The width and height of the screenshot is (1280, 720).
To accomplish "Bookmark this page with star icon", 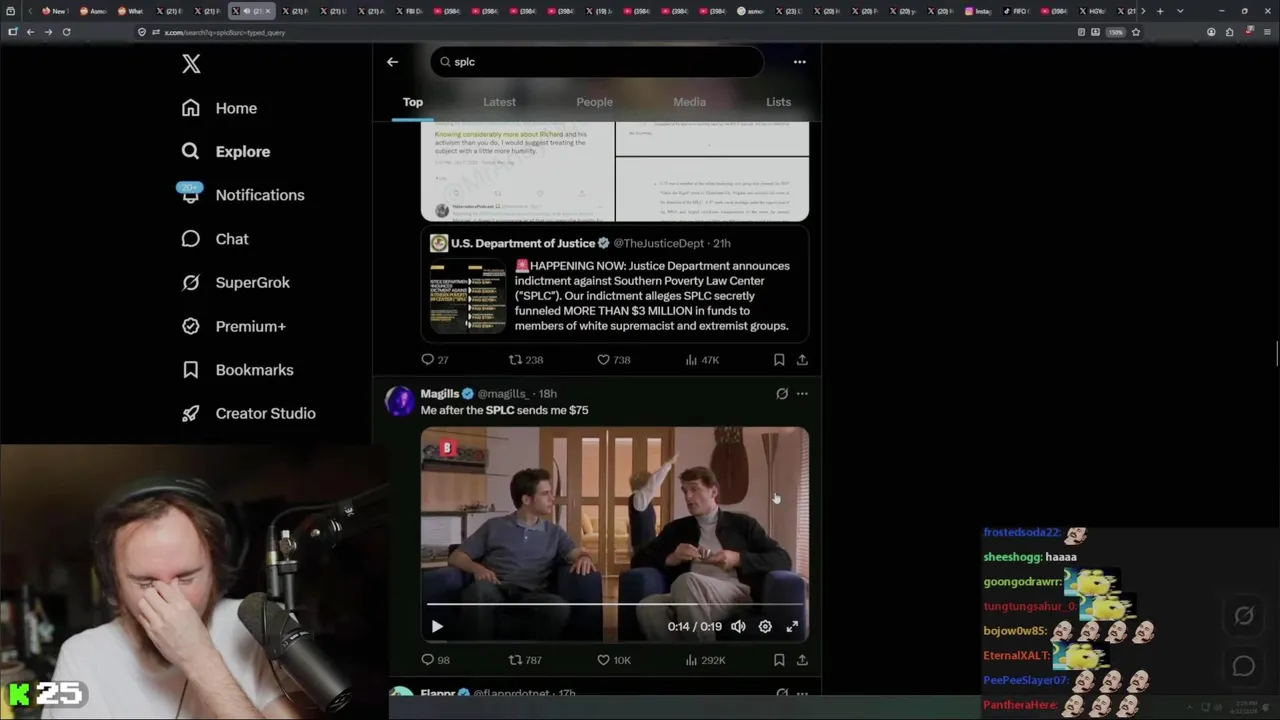I will pos(1135,32).
